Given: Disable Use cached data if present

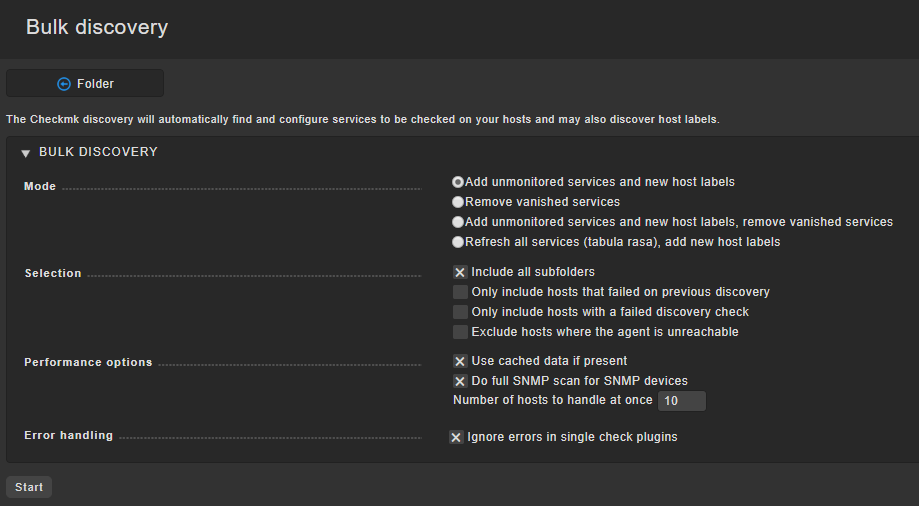Looking at the screenshot, I should [x=460, y=361].
